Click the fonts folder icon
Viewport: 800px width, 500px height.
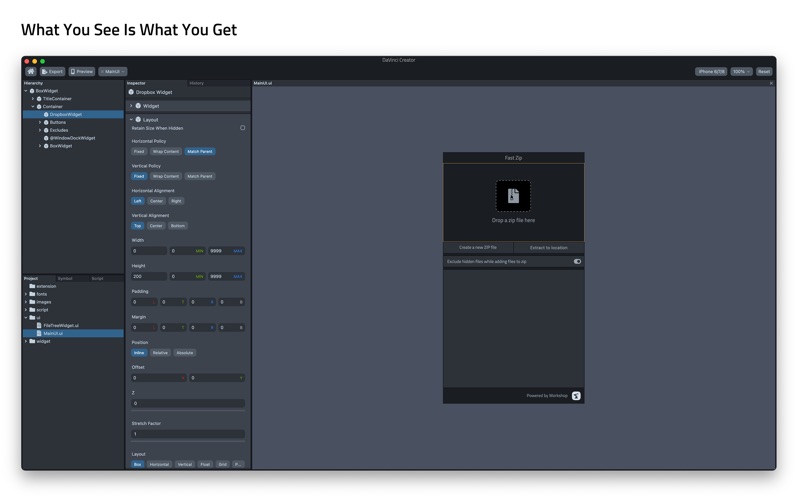[32, 294]
